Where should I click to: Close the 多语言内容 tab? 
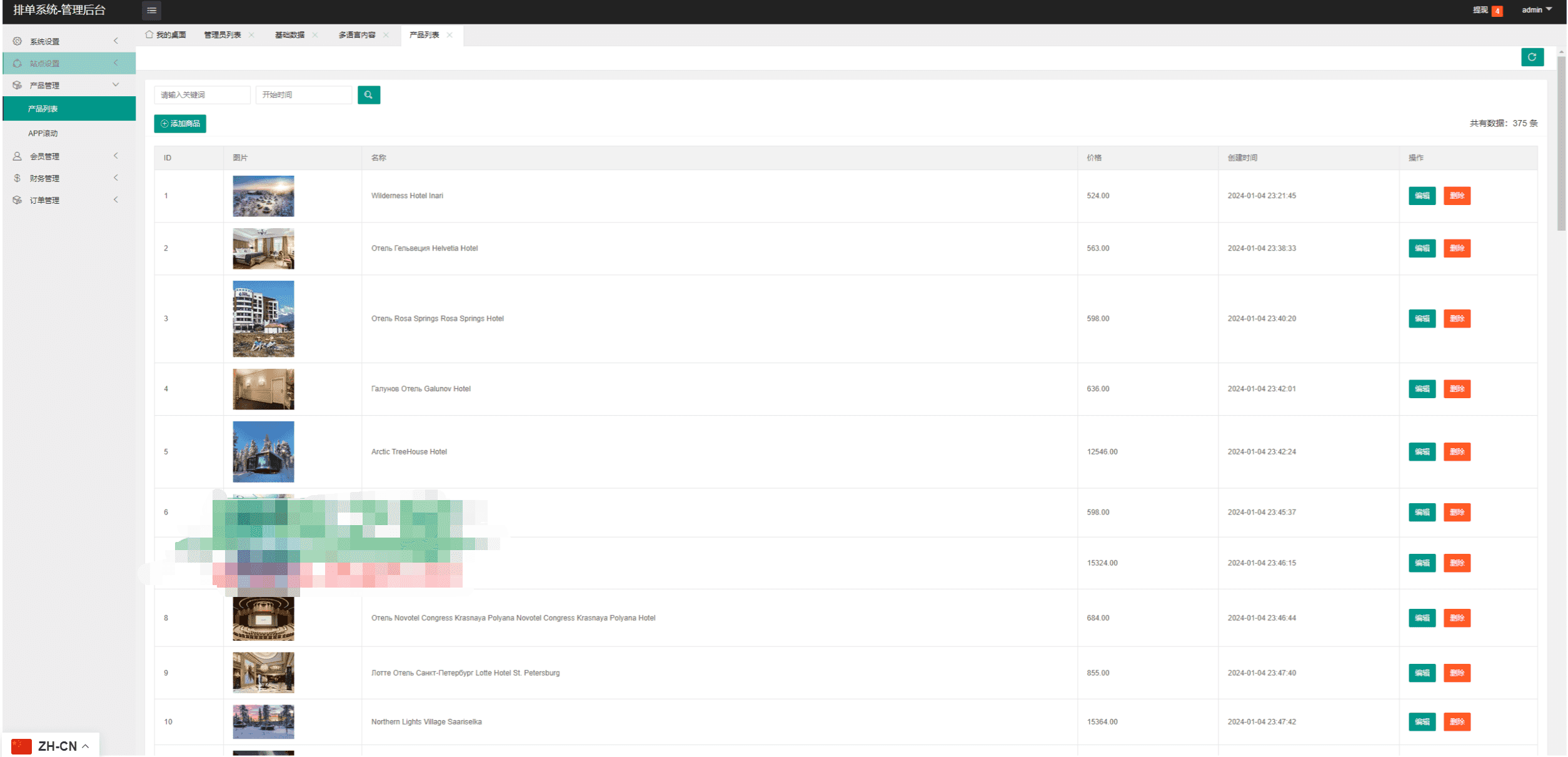pyautogui.click(x=386, y=35)
